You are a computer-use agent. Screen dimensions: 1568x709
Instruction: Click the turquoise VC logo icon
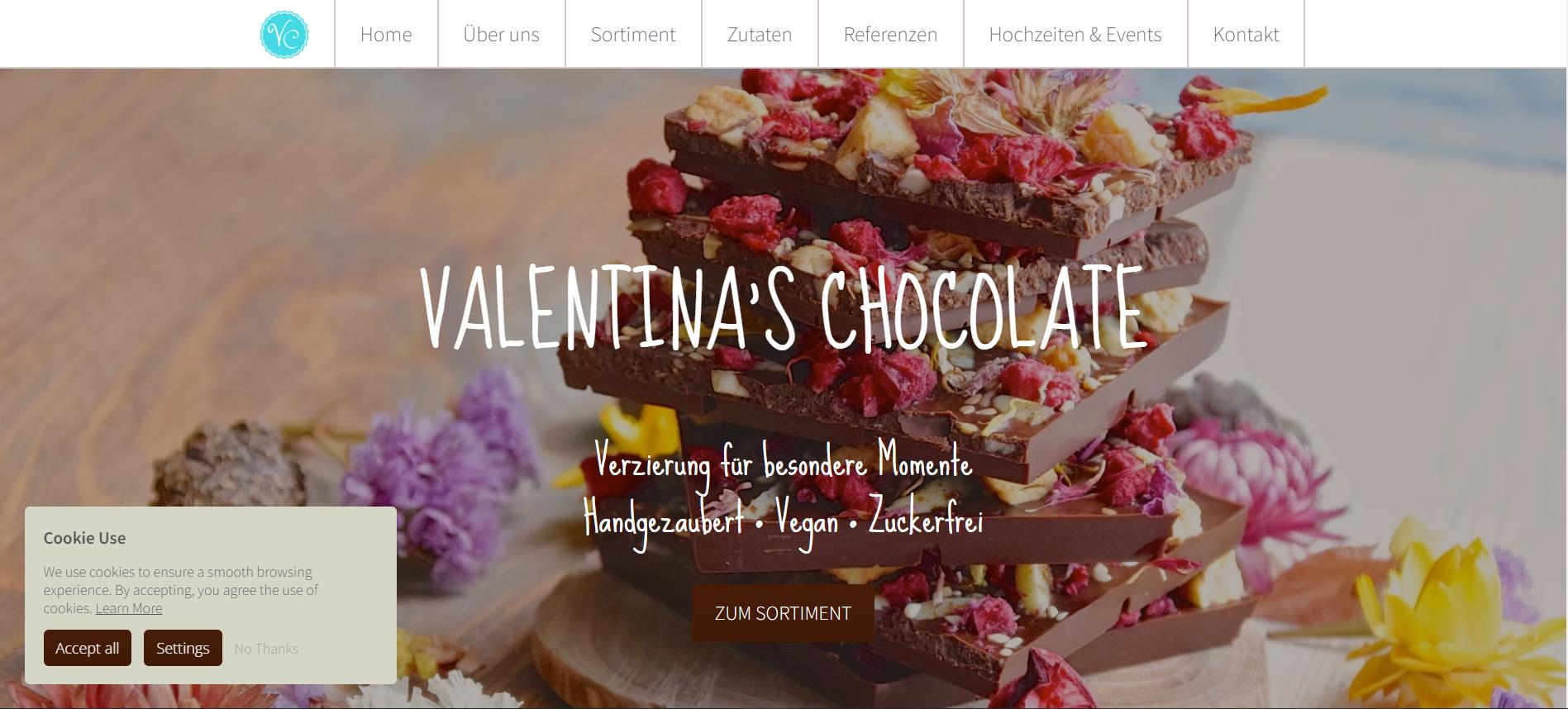pyautogui.click(x=284, y=34)
